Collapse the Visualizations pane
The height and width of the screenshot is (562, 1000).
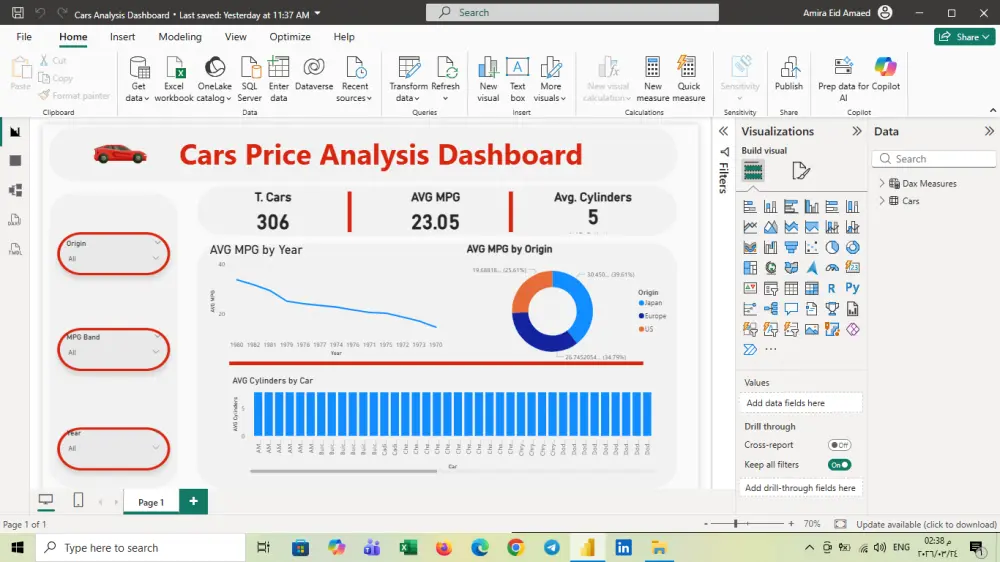click(x=857, y=131)
